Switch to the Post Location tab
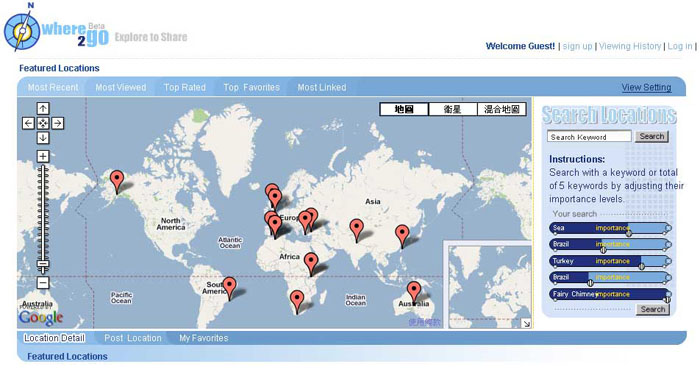 coord(133,338)
